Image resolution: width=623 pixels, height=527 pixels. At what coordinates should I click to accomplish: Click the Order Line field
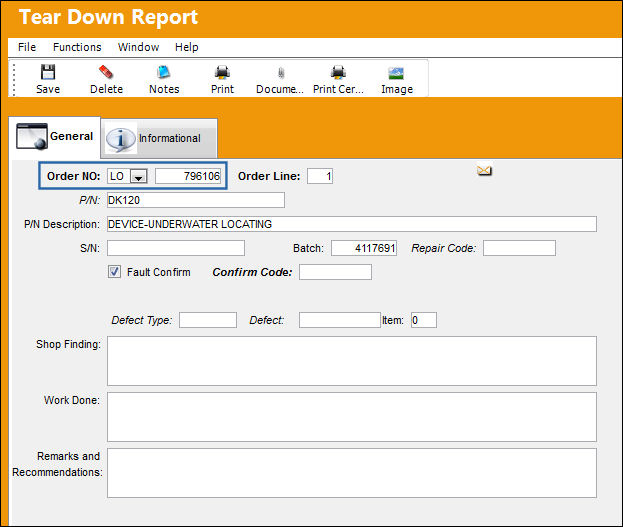tap(320, 176)
